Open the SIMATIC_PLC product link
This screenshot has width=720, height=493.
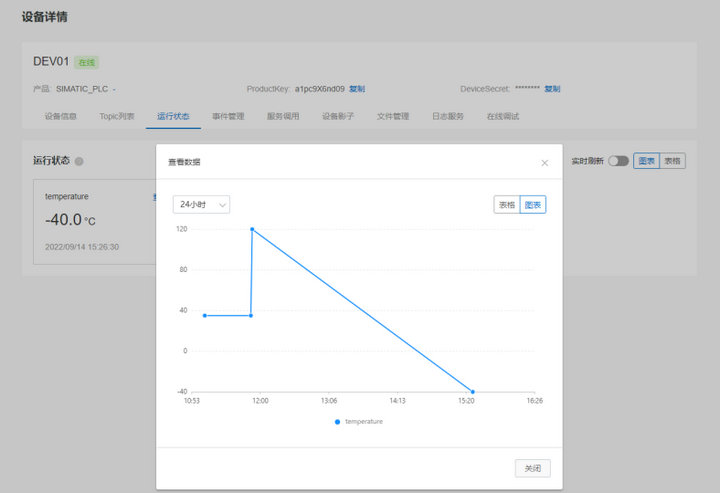pyautogui.click(x=85, y=88)
